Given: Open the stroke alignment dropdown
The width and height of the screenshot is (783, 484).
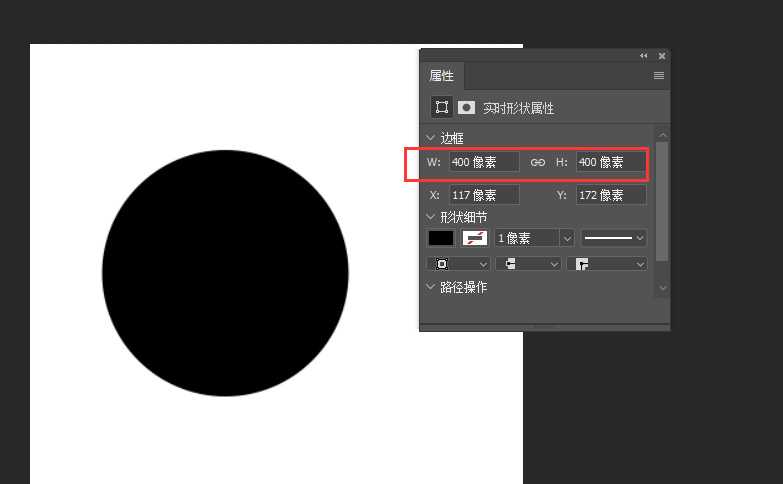Looking at the screenshot, I should coord(459,264).
